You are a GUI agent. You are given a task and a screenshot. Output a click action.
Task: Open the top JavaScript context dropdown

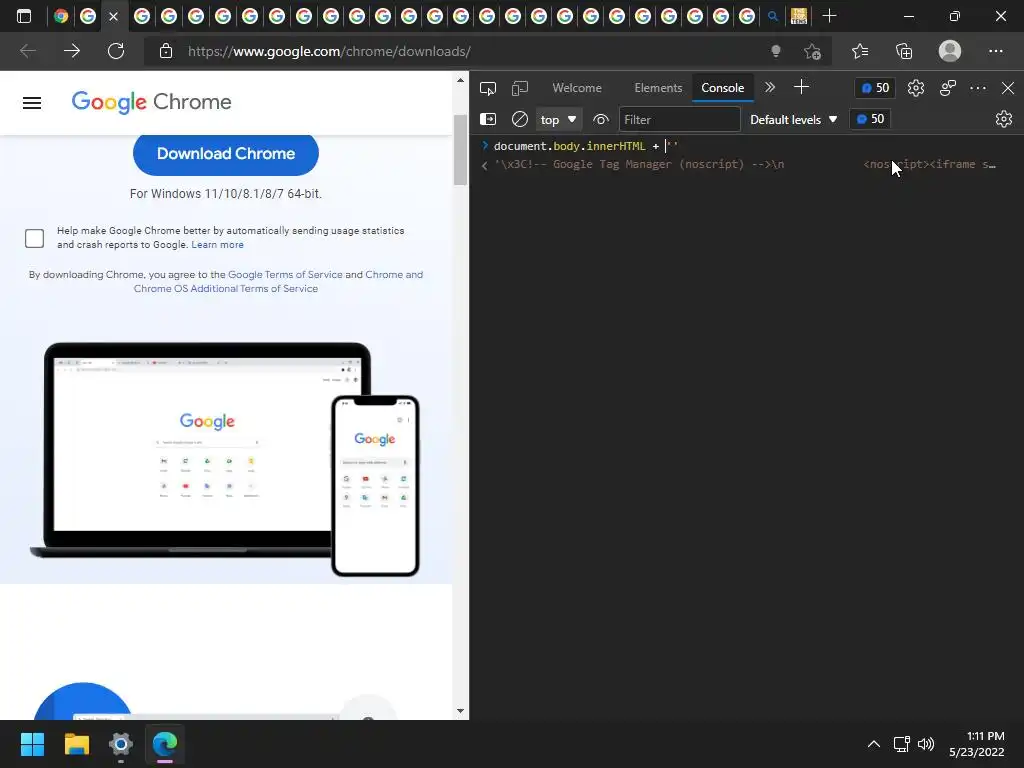[558, 120]
